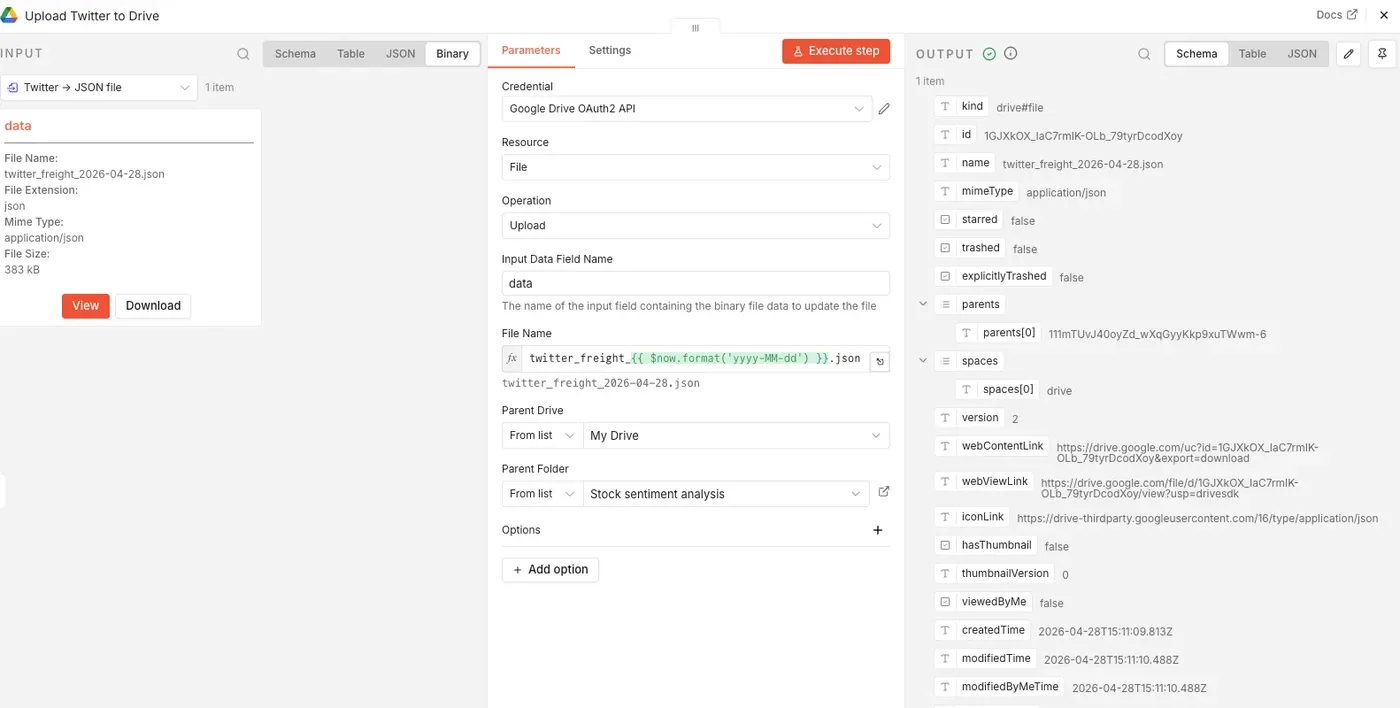Select the iconLink output field
The height and width of the screenshot is (708, 1400).
pos(972,517)
